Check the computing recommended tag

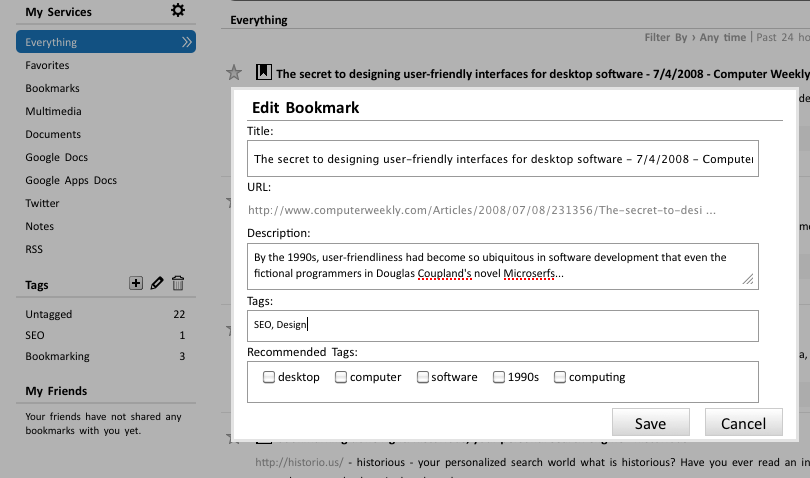click(x=559, y=377)
